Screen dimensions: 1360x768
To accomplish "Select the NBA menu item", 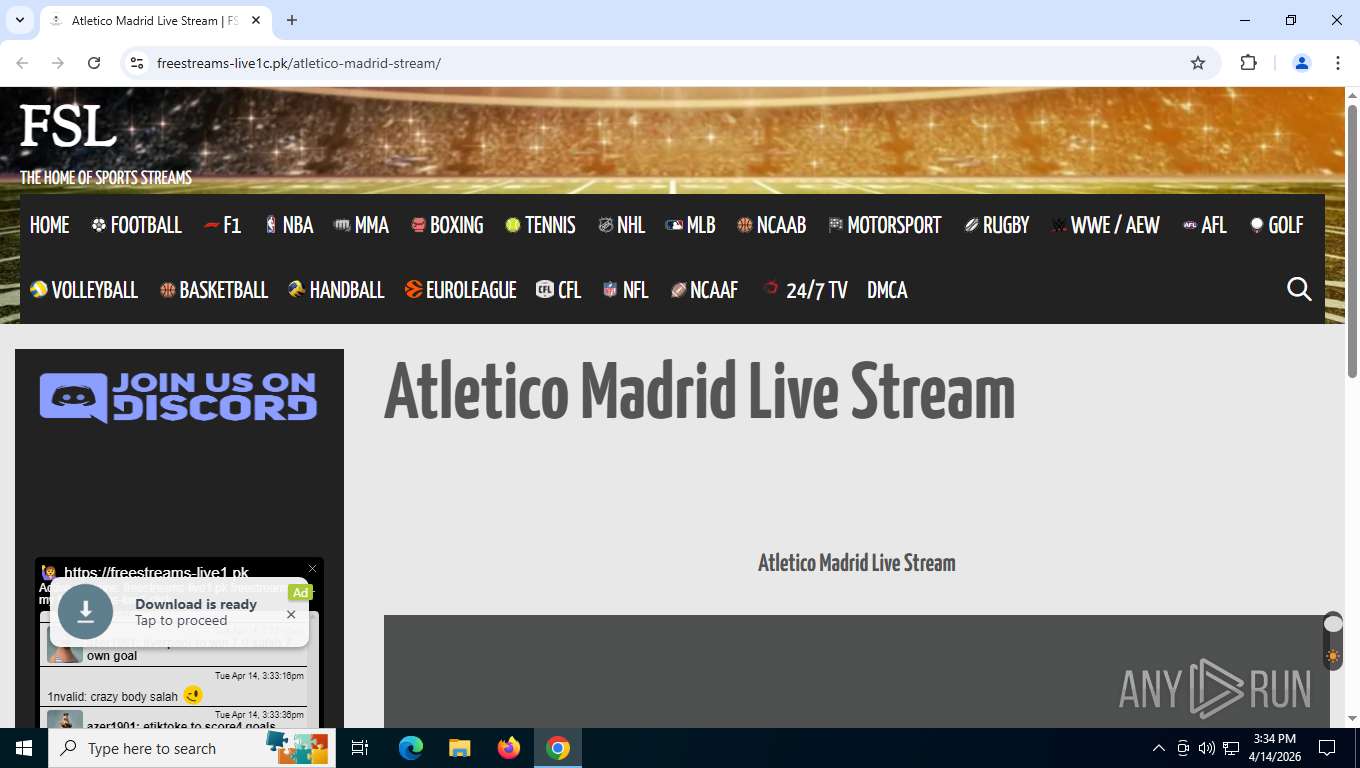I will (289, 225).
